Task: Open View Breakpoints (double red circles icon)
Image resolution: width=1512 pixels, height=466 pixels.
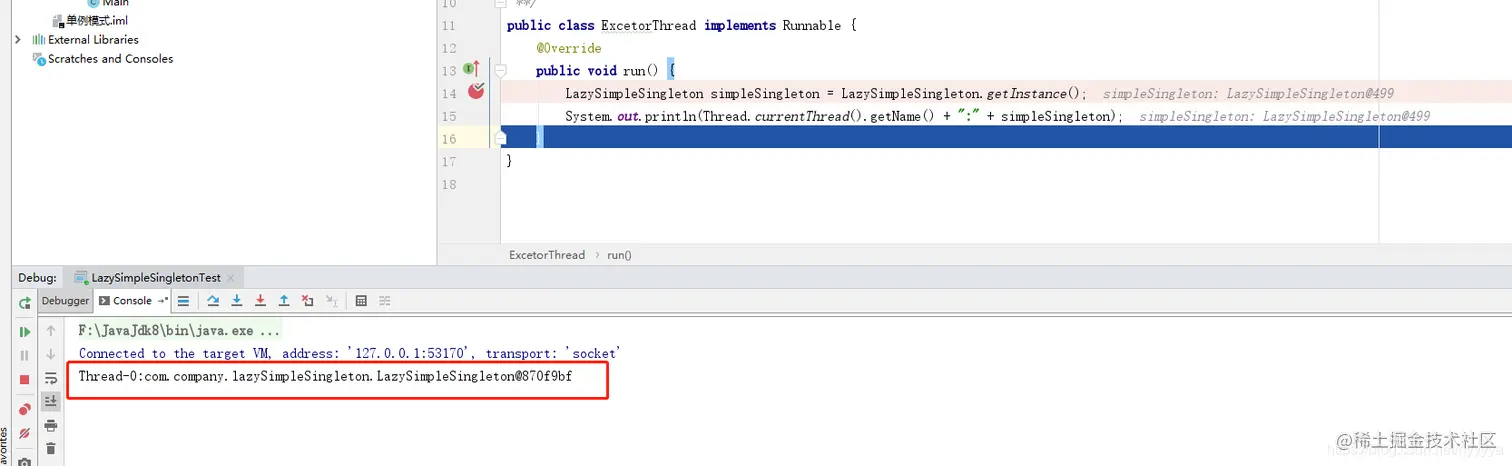Action: (25, 409)
